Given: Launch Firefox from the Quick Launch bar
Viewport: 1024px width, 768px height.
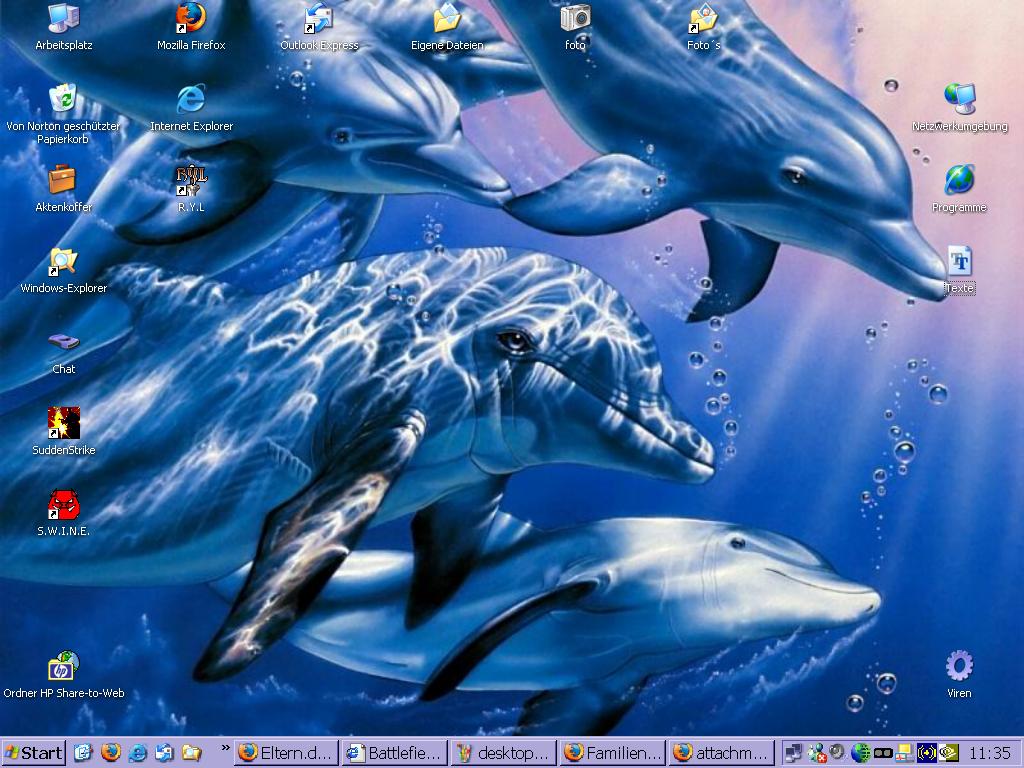Looking at the screenshot, I should (110, 753).
